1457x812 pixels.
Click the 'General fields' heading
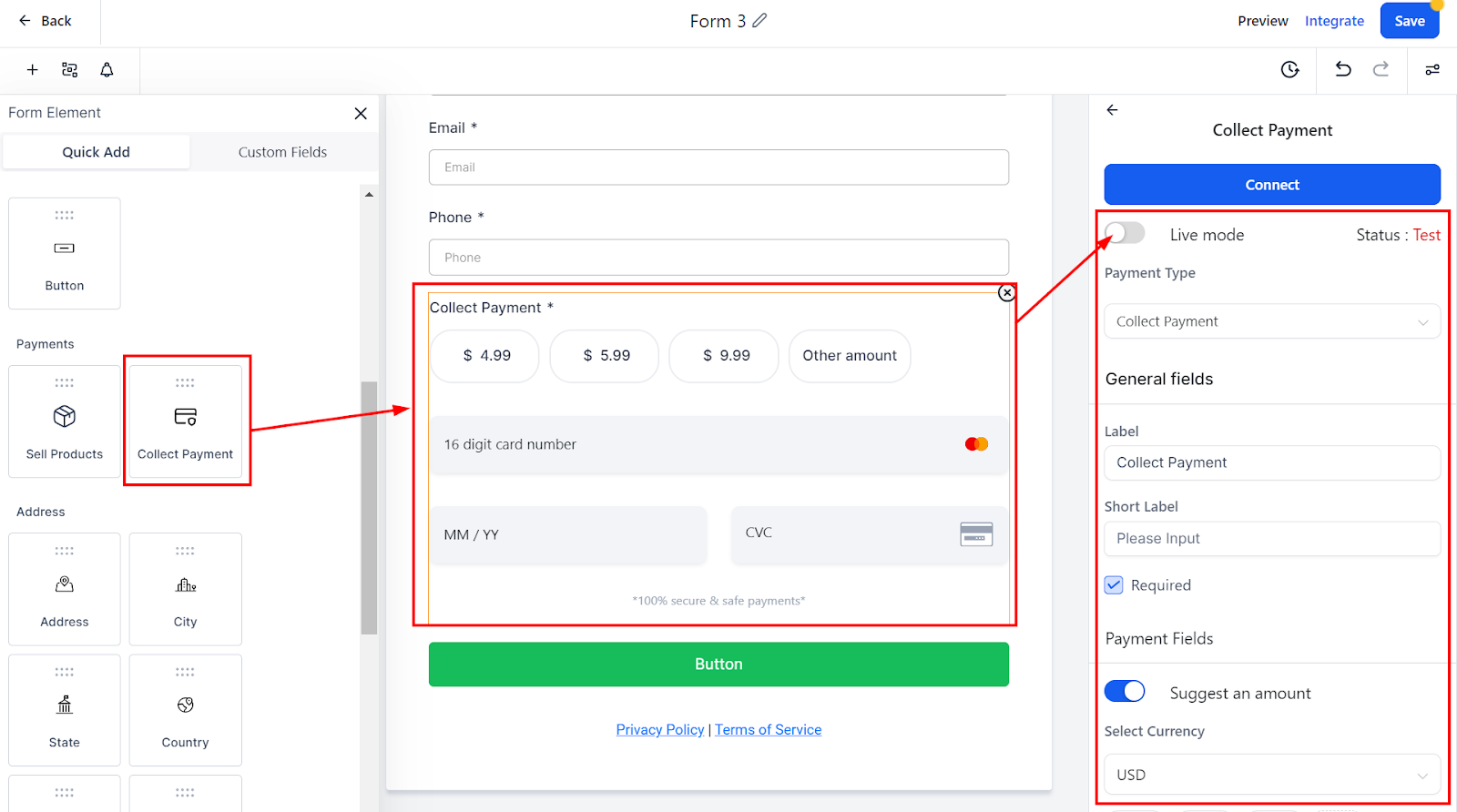coord(1159,379)
